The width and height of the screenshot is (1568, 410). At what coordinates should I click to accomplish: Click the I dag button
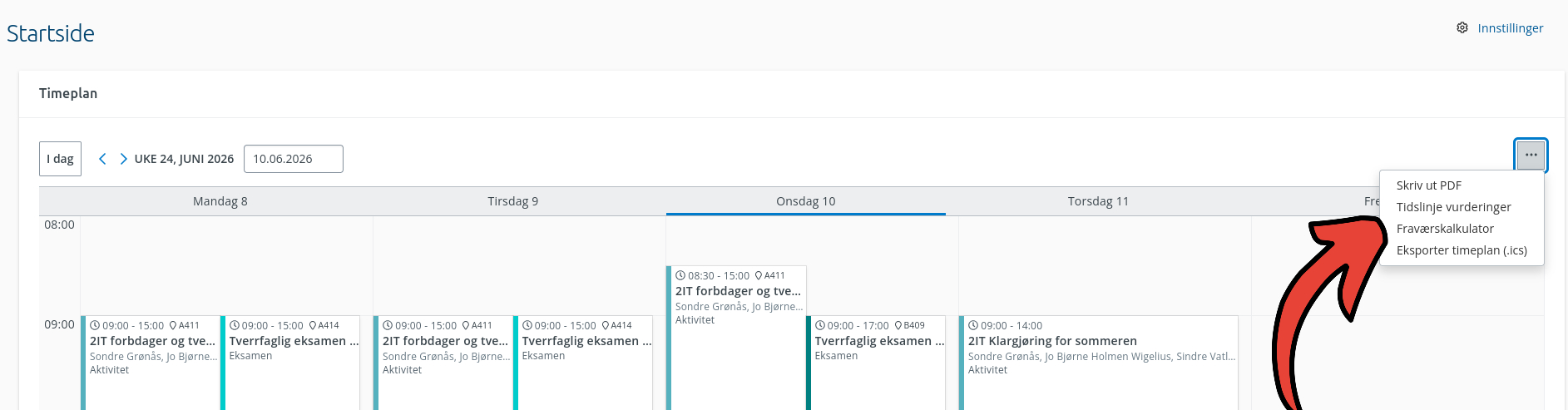tap(60, 159)
